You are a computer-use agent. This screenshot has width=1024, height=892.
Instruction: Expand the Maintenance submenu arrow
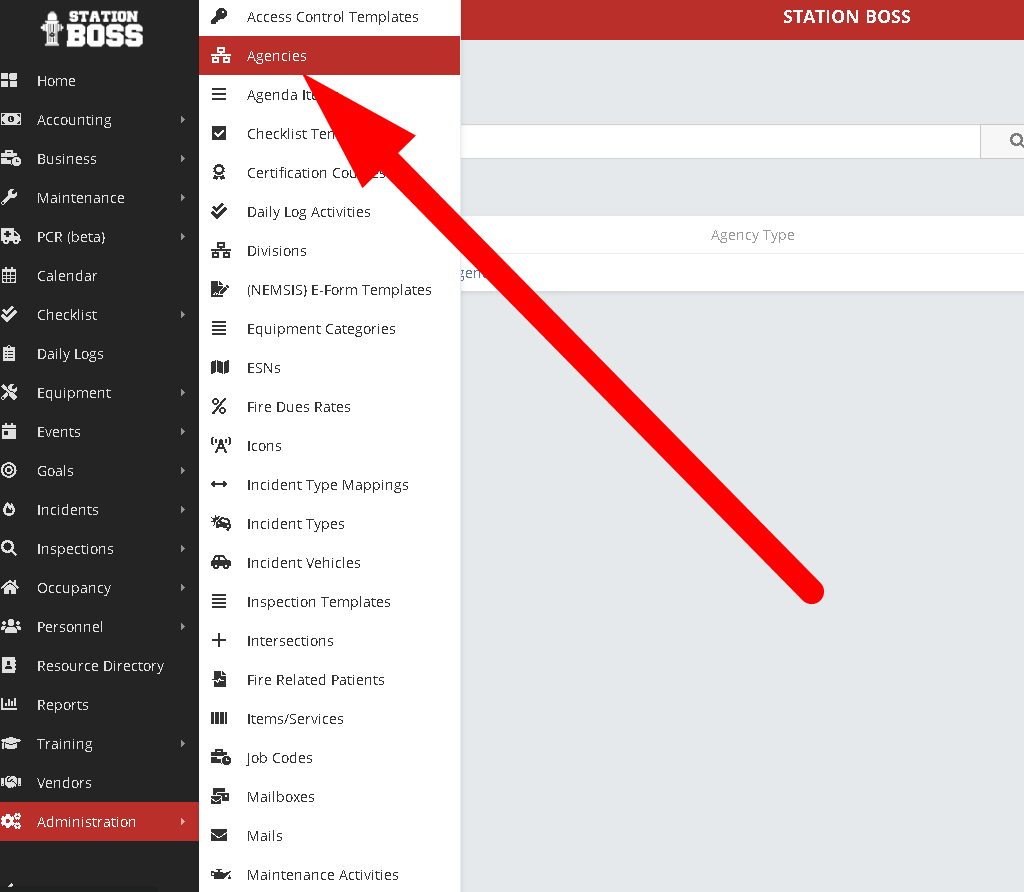(x=183, y=198)
